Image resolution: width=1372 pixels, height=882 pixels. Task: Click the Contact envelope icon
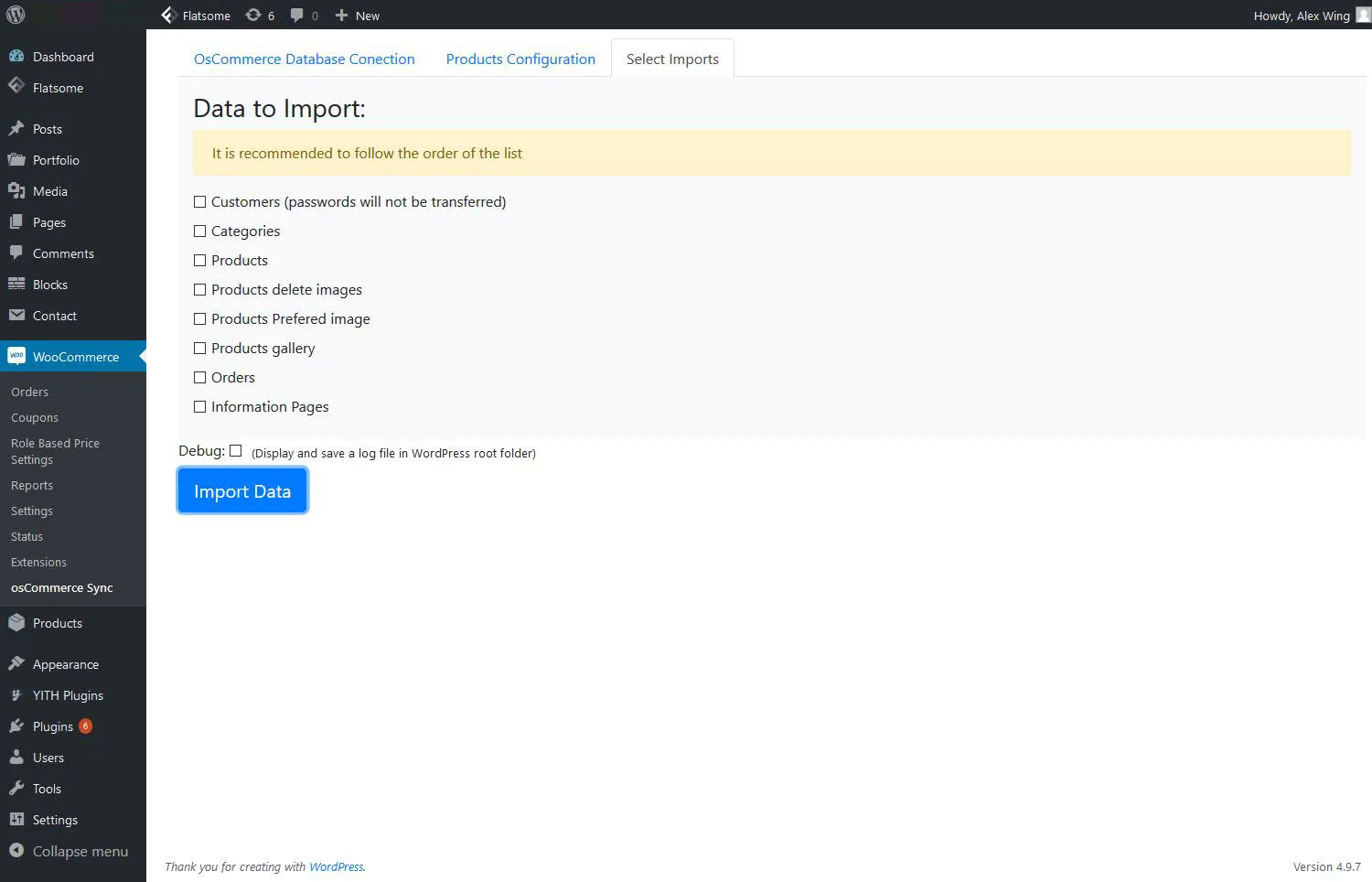point(16,315)
